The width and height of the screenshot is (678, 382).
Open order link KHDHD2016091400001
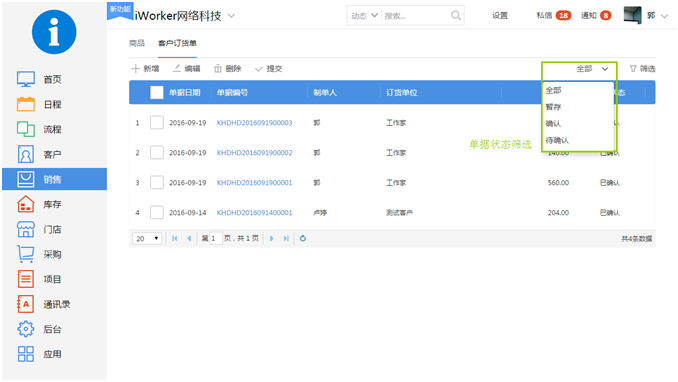click(254, 213)
